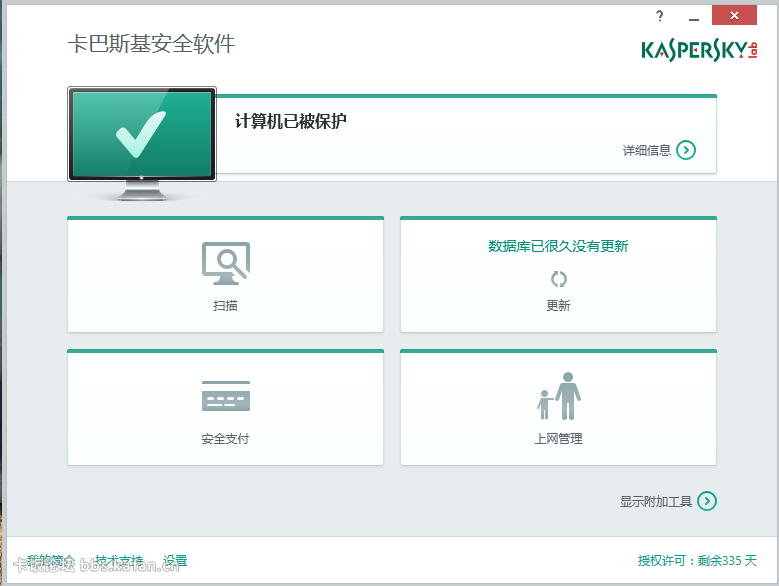Click the 更新 (Update) circular arrows icon
The width and height of the screenshot is (779, 586).
pyautogui.click(x=558, y=279)
